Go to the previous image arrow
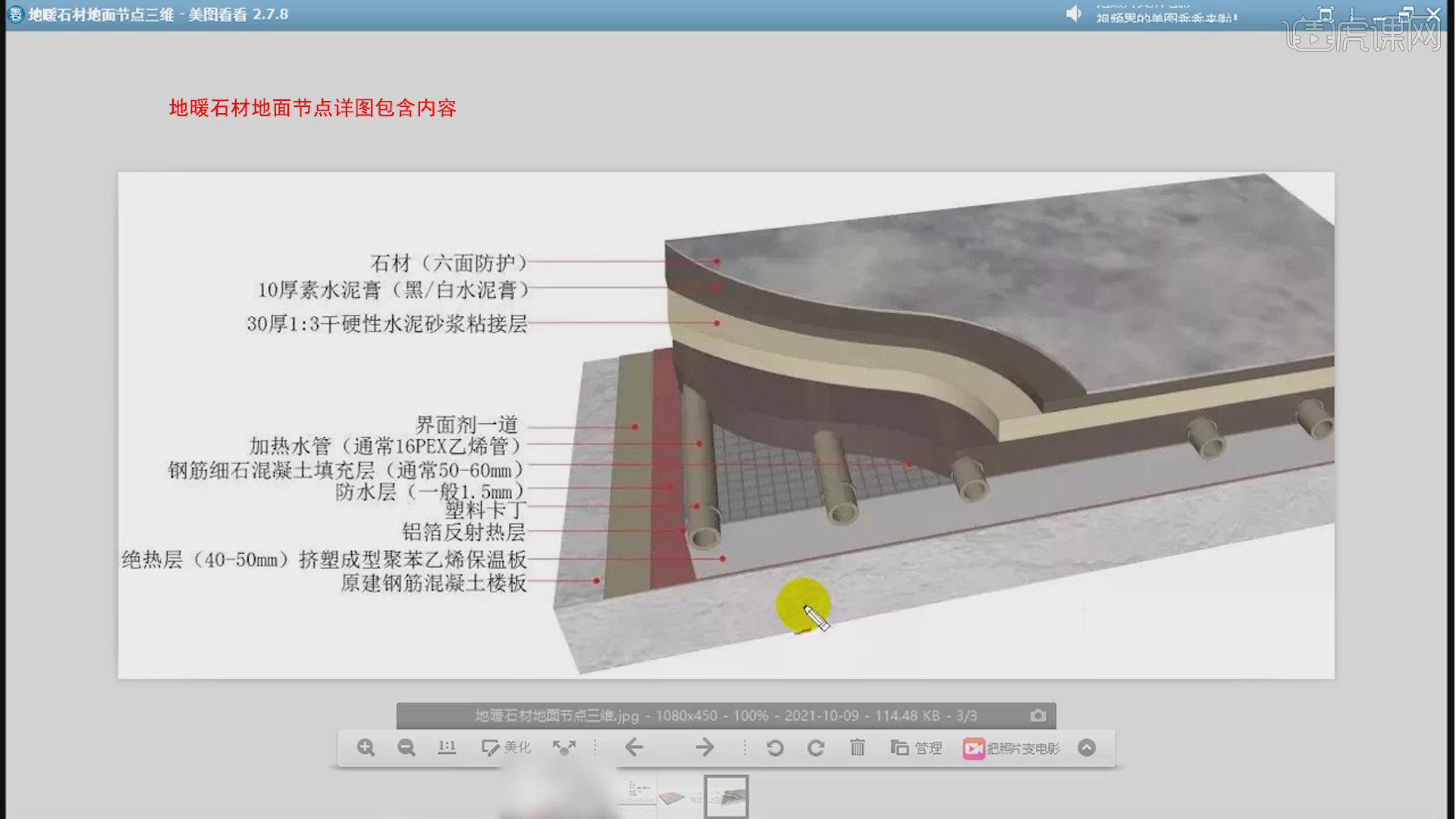The image size is (1456, 819). [634, 748]
